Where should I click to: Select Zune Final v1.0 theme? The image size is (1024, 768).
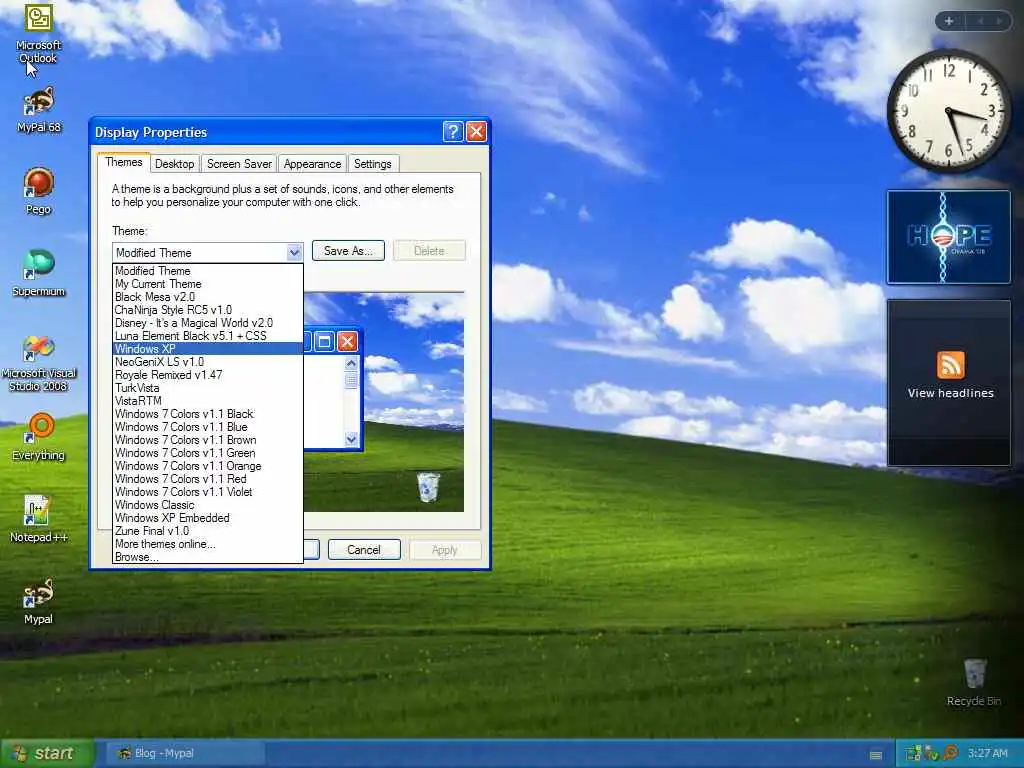tap(208, 531)
